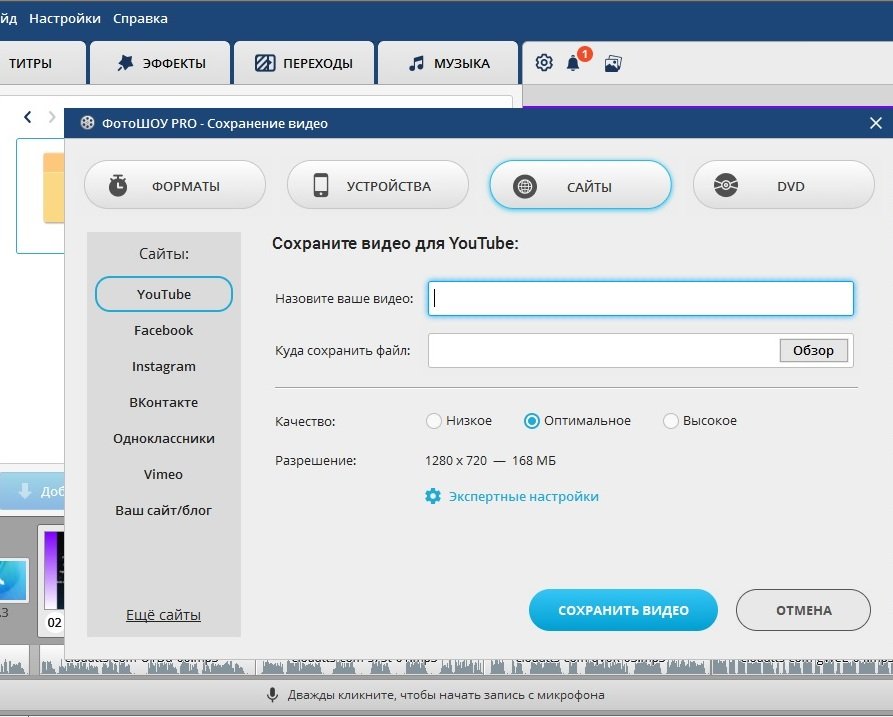Choose the ФОРМАТЫ save mode
The height and width of the screenshot is (717, 893).
point(175,185)
